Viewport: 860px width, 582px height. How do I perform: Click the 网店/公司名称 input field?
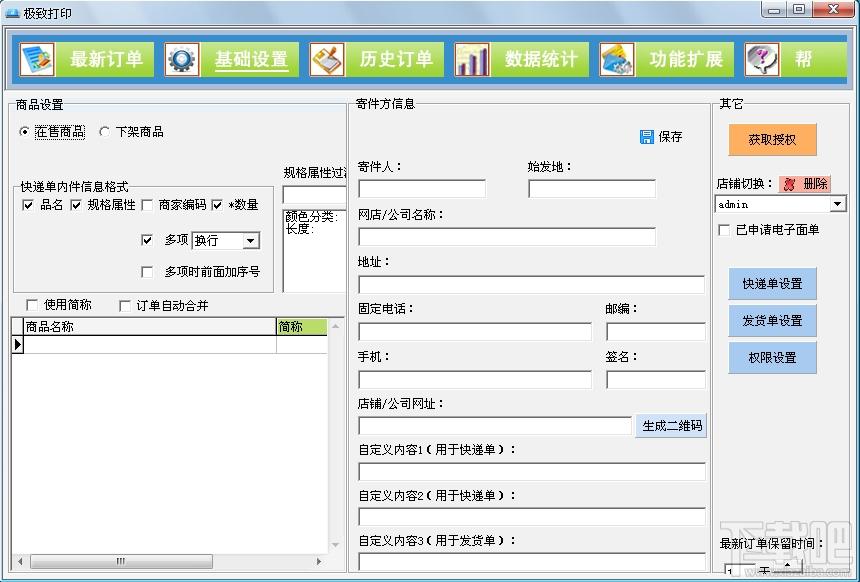(x=507, y=236)
